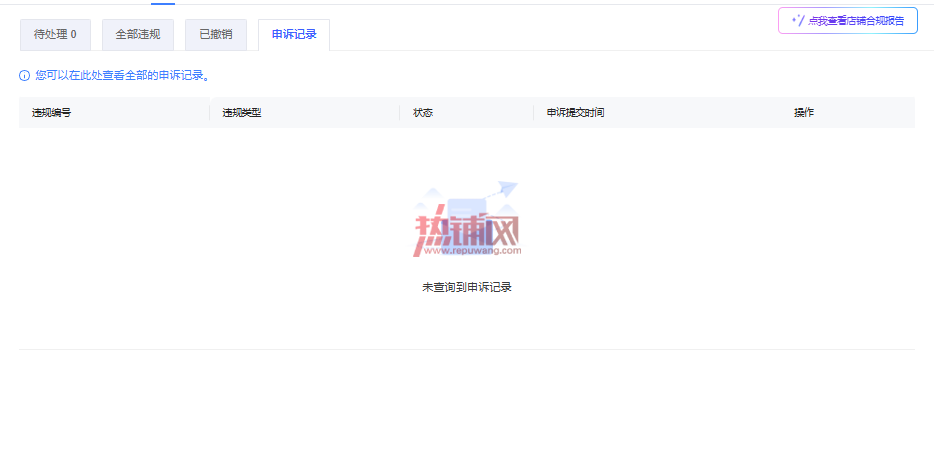Click the 您可以在此处查看全部的申诉记录 tip text
934x461 pixels.
tap(122, 76)
